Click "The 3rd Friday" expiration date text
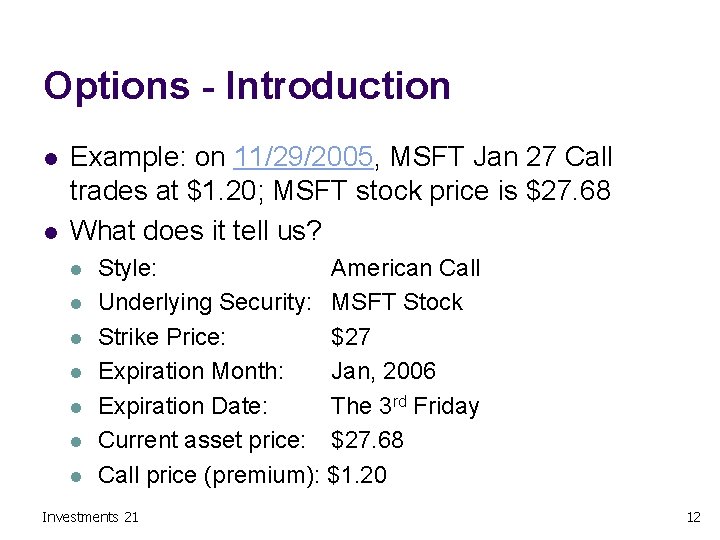This screenshot has width=720, height=540. (x=405, y=406)
